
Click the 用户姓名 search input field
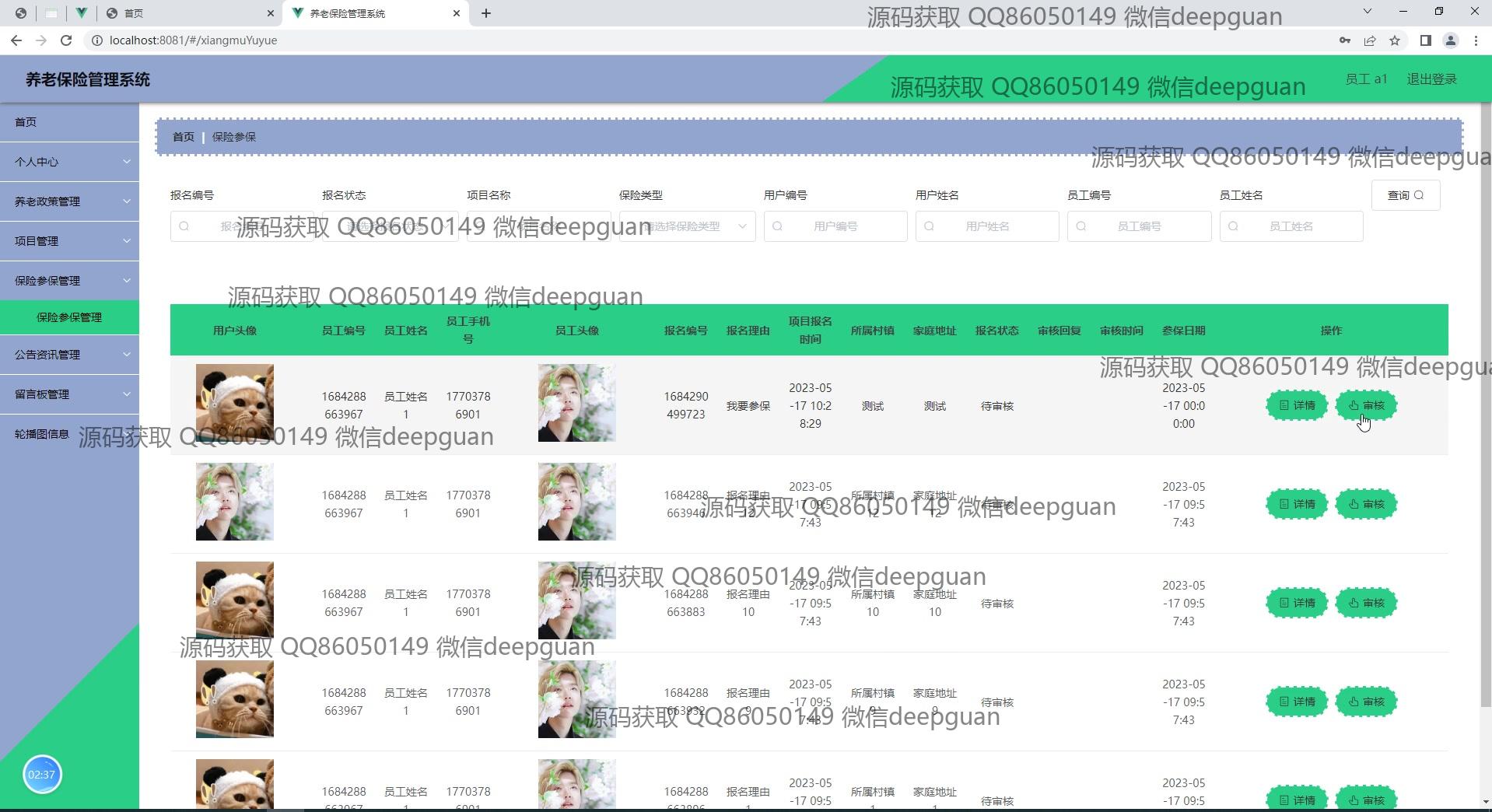[987, 226]
